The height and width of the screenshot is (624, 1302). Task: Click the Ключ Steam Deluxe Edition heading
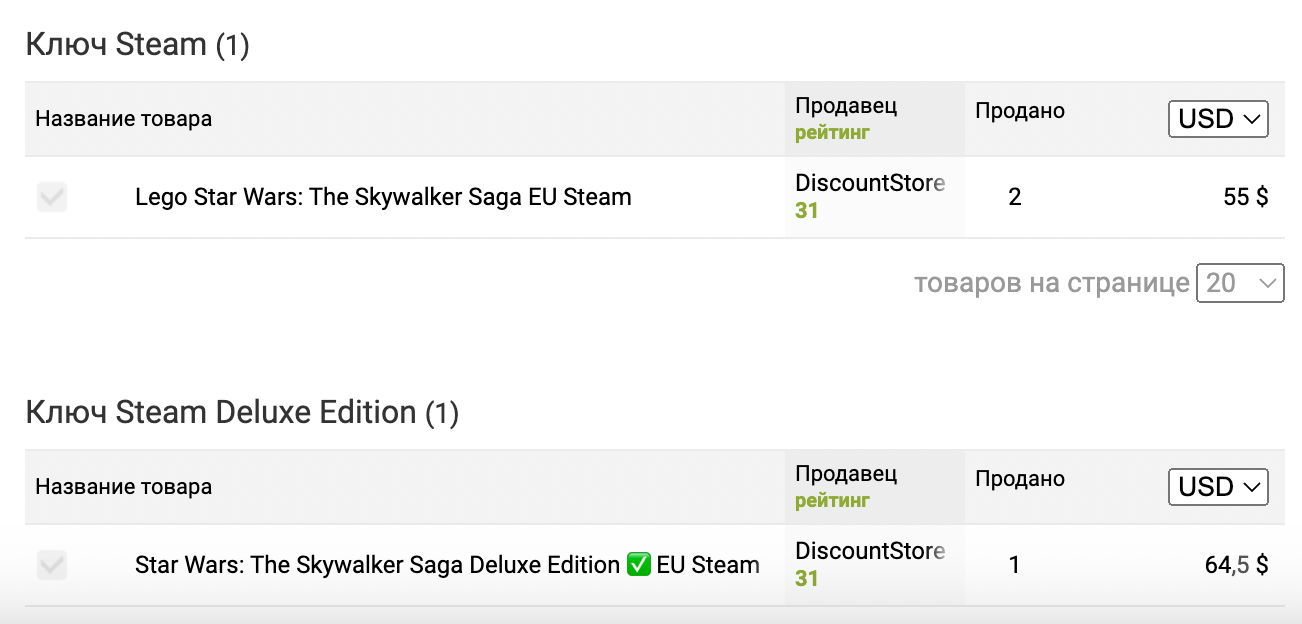pyautogui.click(x=242, y=412)
